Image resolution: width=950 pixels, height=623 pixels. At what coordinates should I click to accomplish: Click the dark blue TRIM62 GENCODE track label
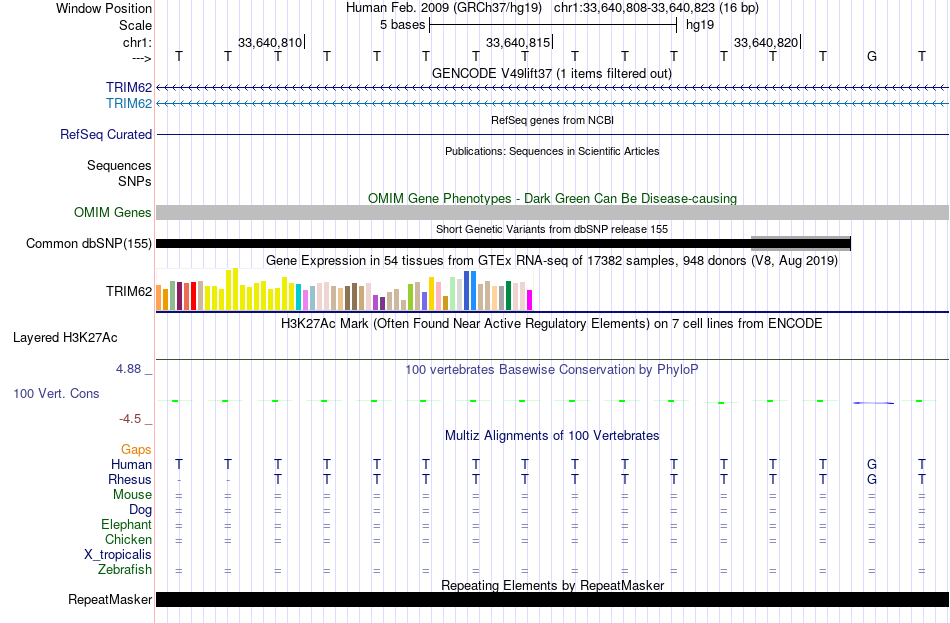(x=128, y=87)
